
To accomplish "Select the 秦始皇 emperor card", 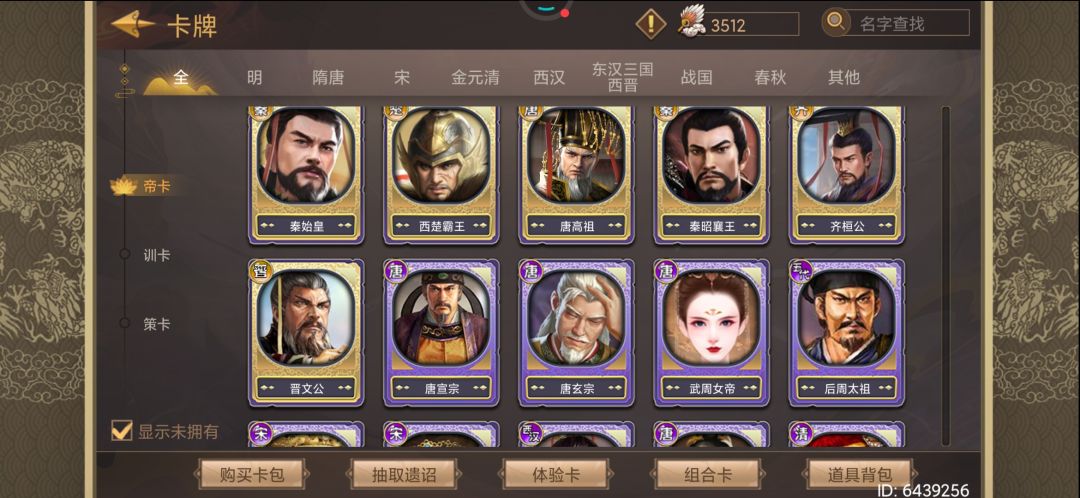I will pos(306,174).
